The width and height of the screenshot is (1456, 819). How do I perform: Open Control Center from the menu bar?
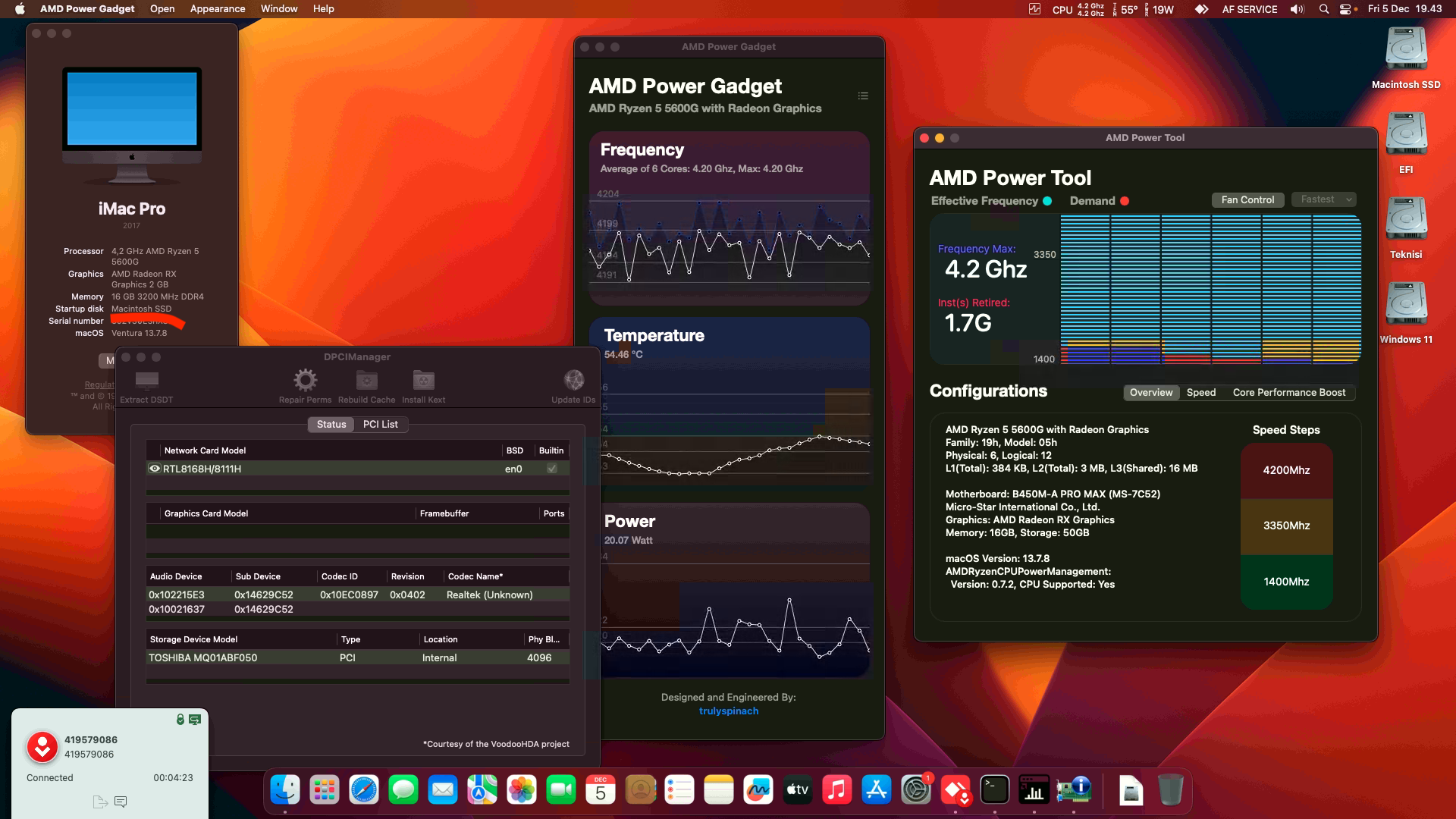(1345, 9)
